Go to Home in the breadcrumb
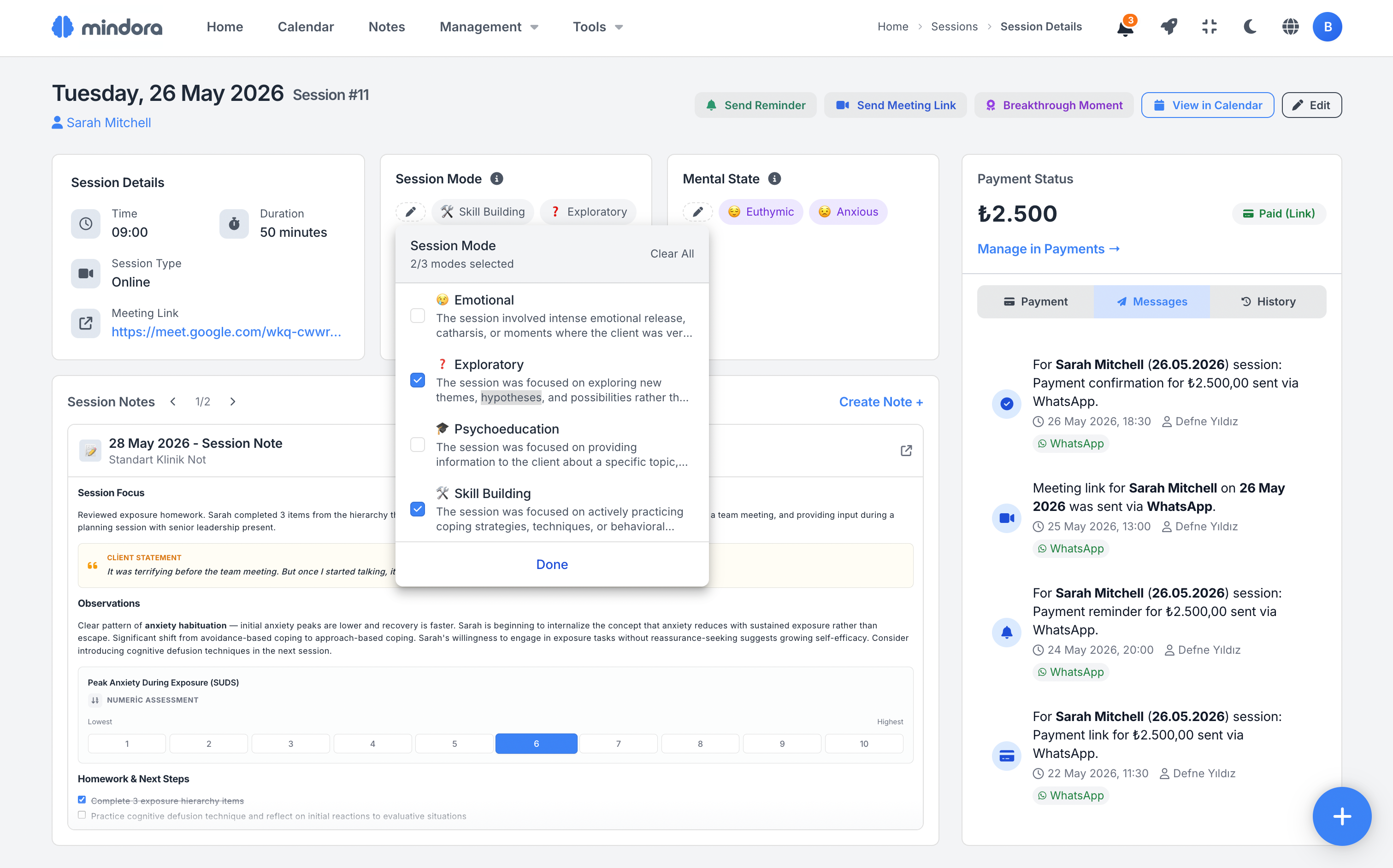This screenshot has height=868, width=1393. [893, 27]
